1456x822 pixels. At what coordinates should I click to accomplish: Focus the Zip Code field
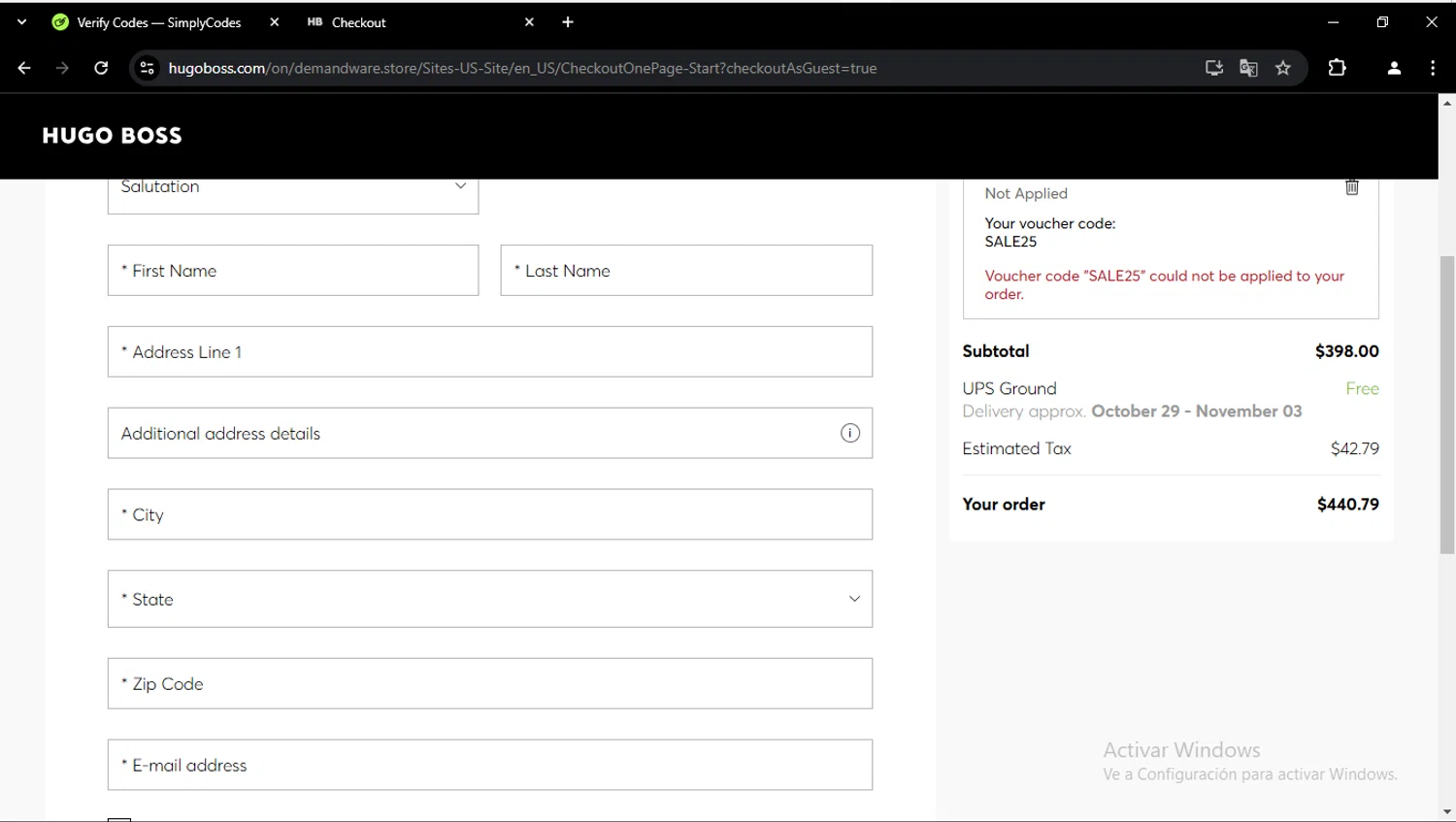coord(490,684)
